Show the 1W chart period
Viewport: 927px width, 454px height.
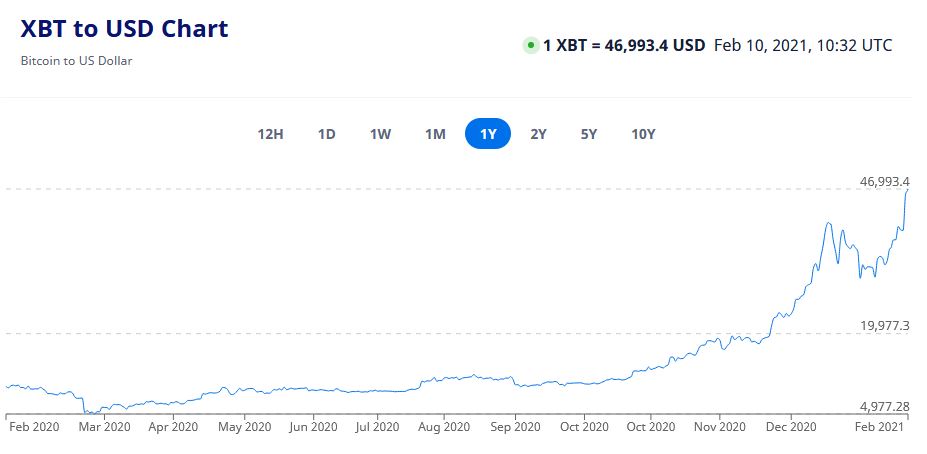click(380, 134)
